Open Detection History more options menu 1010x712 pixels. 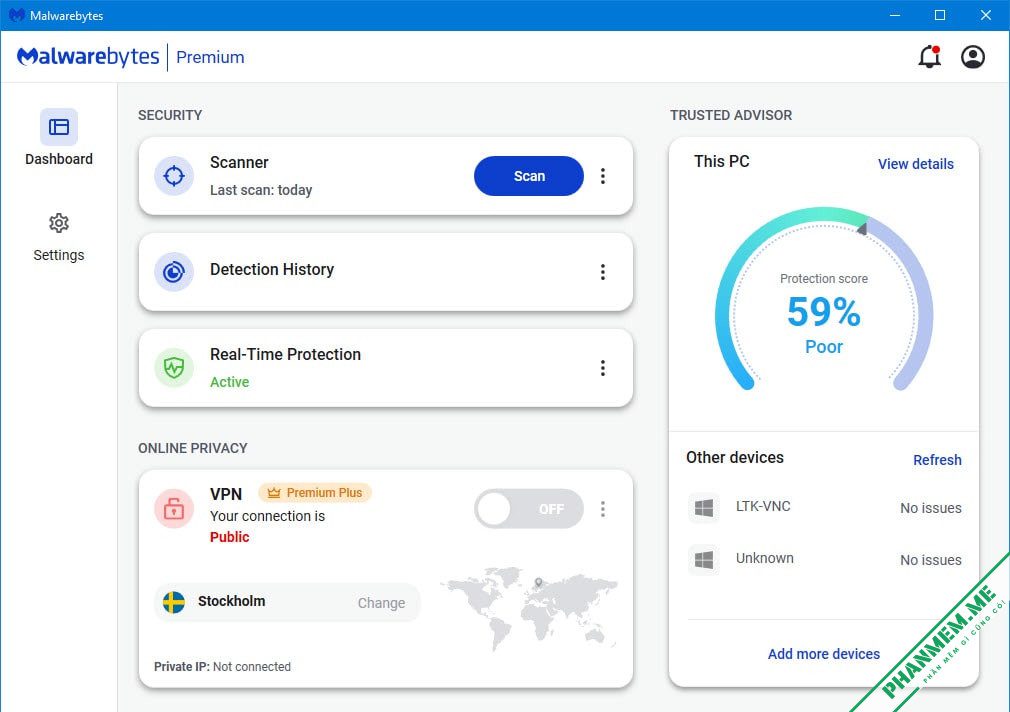click(603, 272)
